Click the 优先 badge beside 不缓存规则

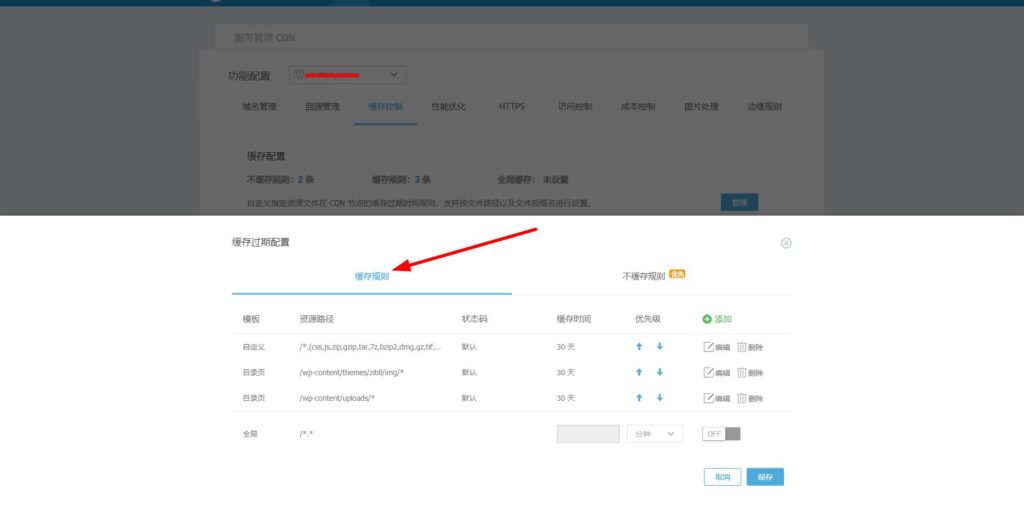(x=677, y=274)
